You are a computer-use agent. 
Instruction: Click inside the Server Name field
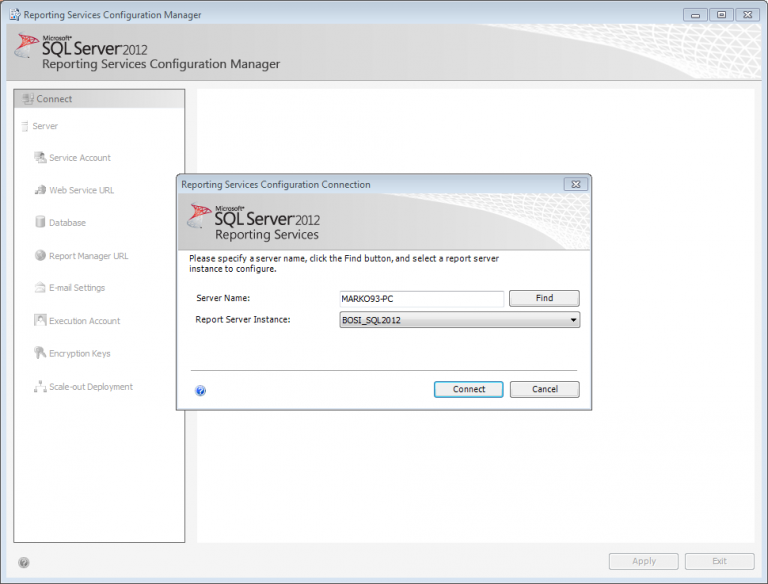click(421, 298)
